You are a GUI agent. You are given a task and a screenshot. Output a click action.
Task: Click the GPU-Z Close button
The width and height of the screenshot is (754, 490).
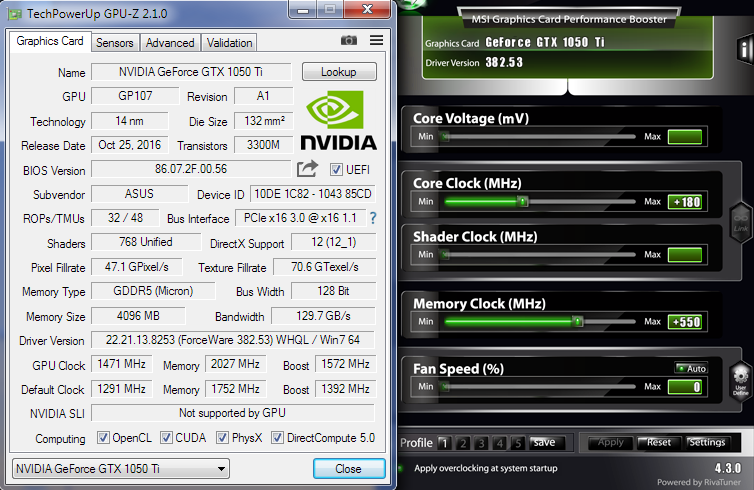click(x=349, y=468)
